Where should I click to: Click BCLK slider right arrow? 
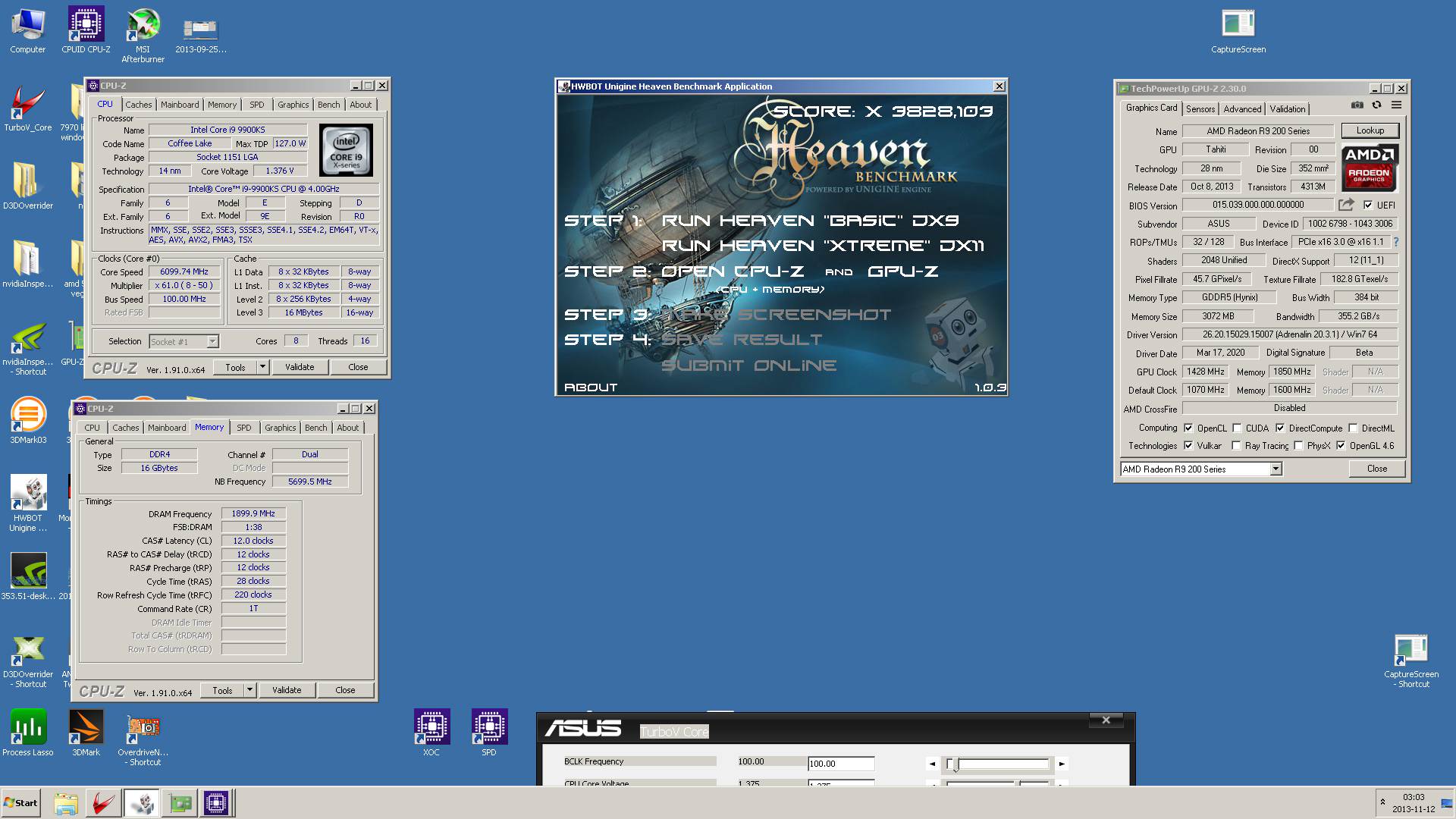[x=1062, y=764]
